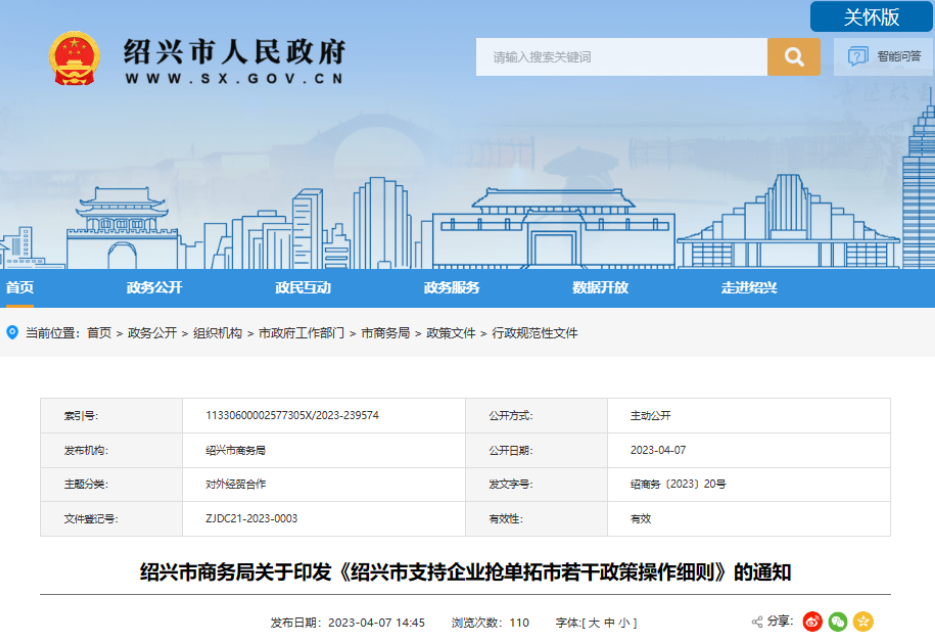
Task: Navigate to 政策文件 in breadcrumb
Action: point(451,333)
